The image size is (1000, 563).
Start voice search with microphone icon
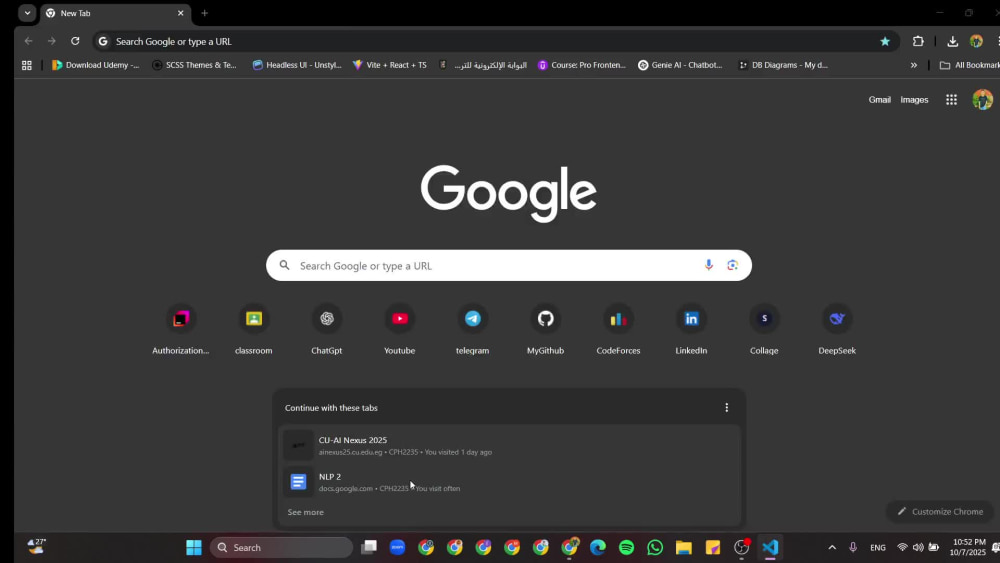[709, 265]
